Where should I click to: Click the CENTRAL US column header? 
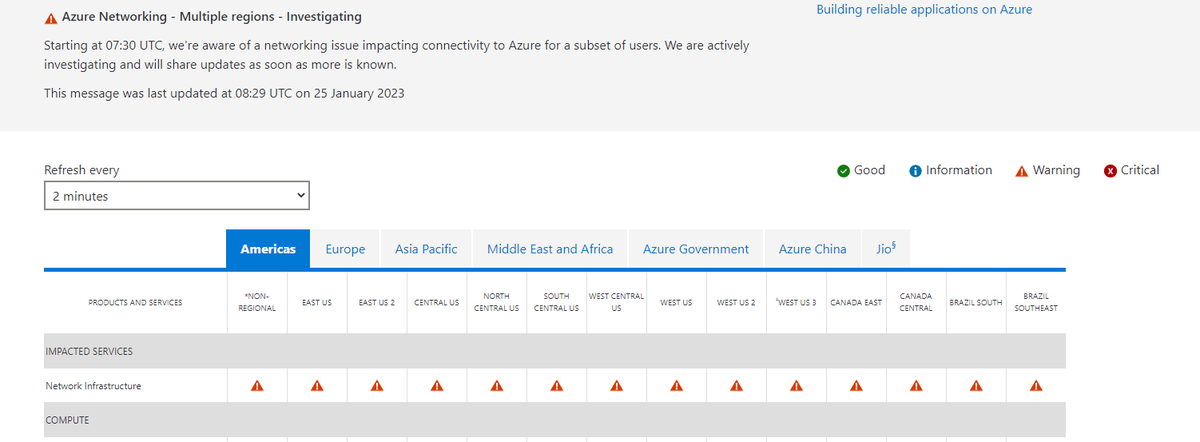tap(437, 302)
